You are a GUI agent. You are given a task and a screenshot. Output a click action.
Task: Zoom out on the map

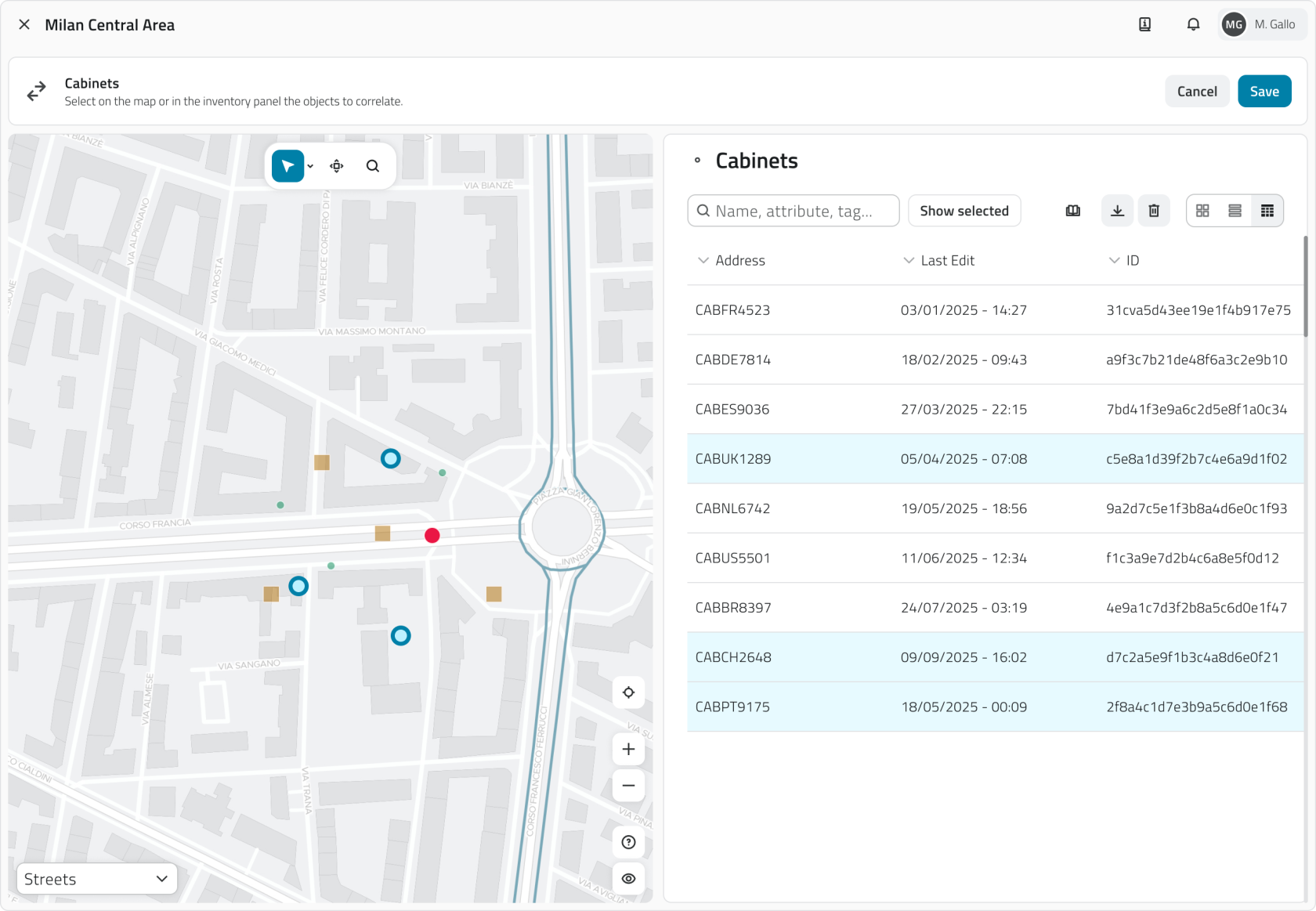[628, 786]
